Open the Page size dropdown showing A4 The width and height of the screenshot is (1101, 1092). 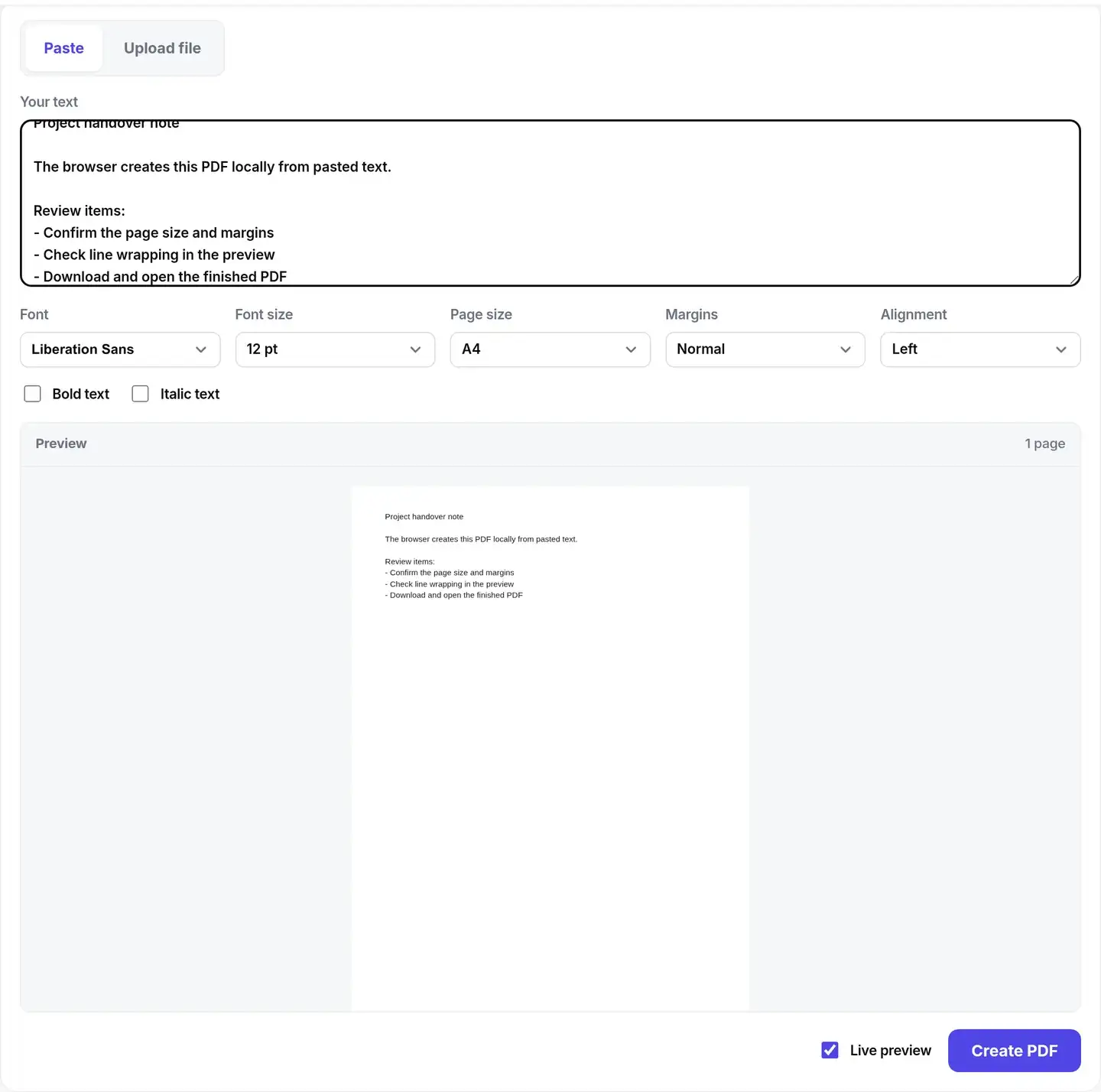550,349
